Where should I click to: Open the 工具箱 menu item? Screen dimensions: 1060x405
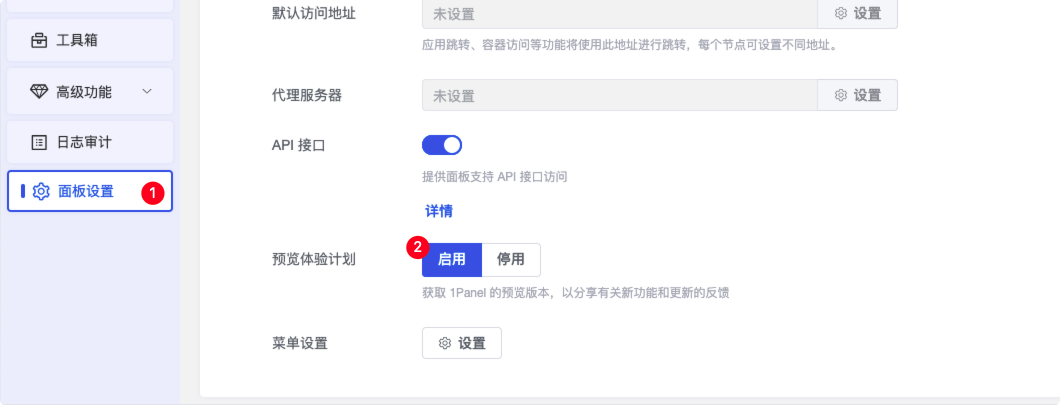pos(90,40)
